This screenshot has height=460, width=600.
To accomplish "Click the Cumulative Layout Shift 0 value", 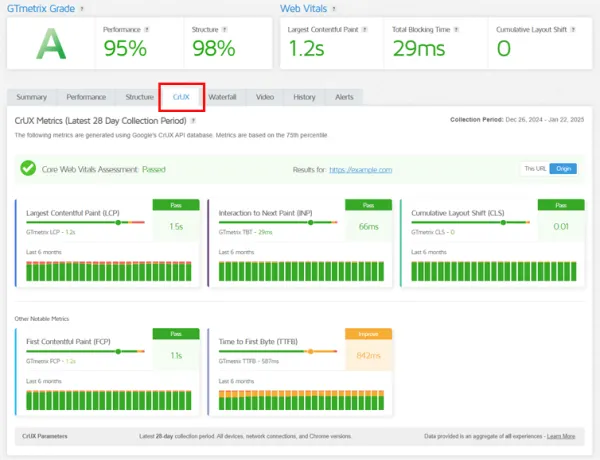I will [x=504, y=49].
